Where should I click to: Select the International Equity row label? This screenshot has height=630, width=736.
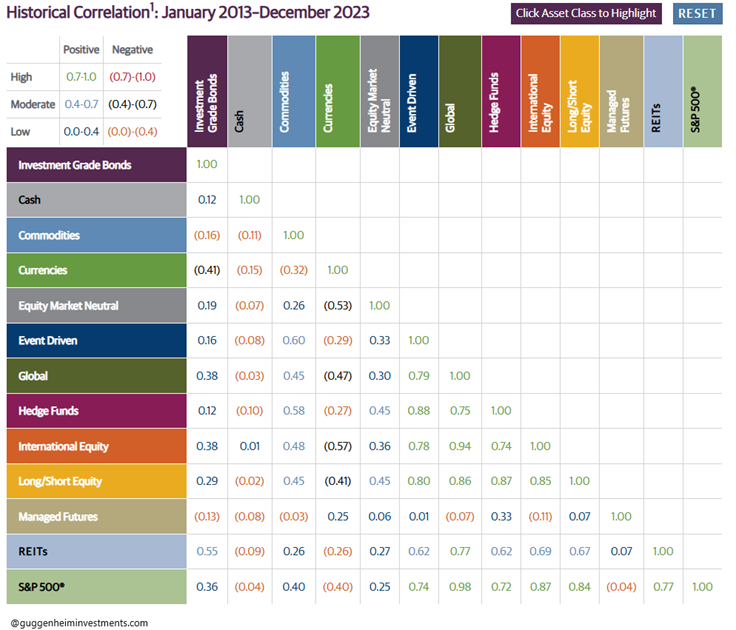coord(96,446)
